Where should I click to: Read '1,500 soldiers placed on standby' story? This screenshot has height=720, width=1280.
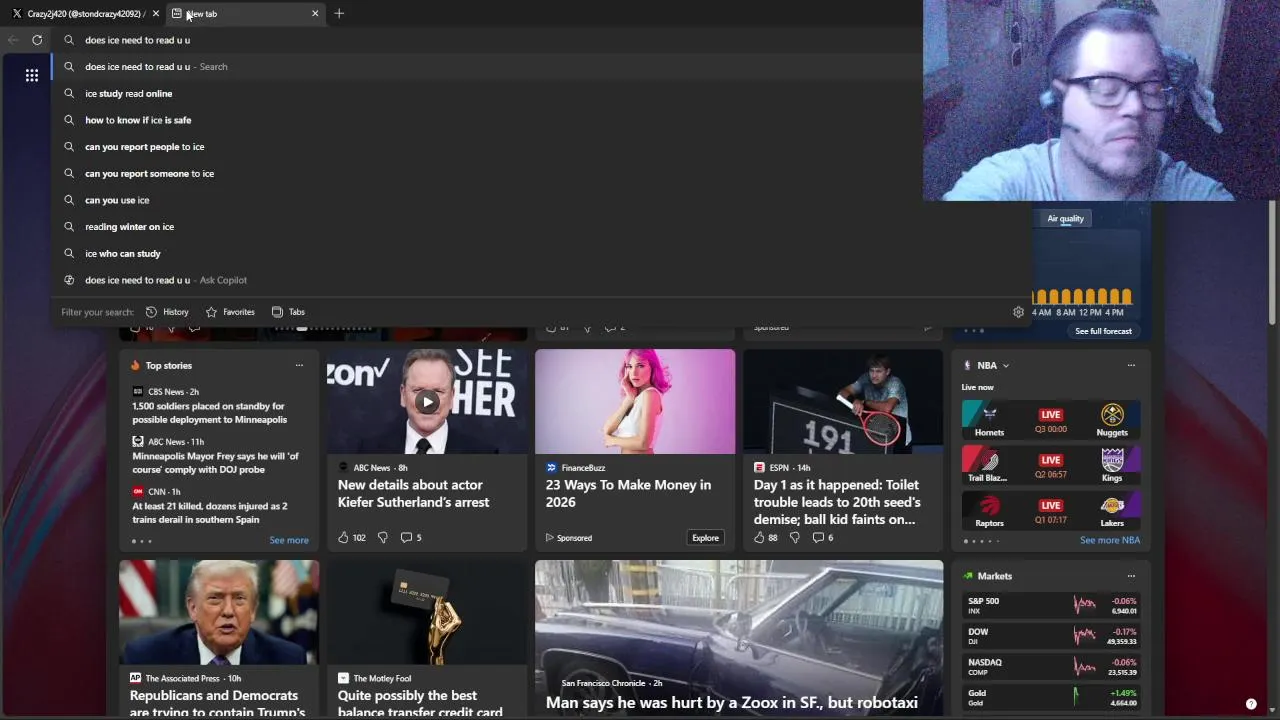click(x=209, y=413)
